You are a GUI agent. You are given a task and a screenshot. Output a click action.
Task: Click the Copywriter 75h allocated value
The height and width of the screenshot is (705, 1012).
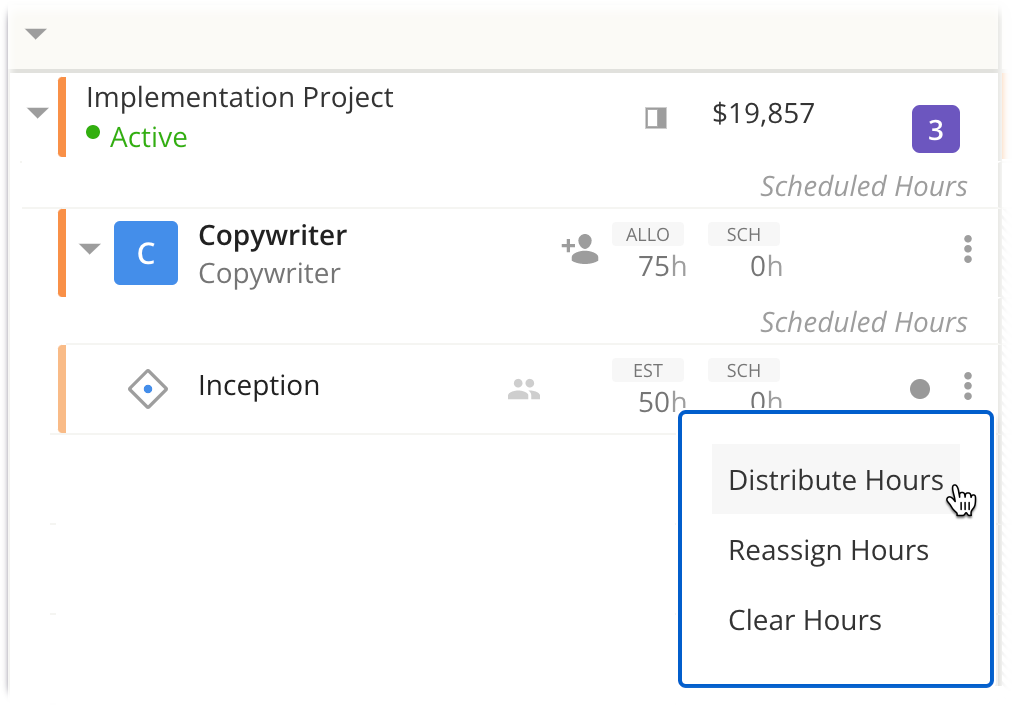tap(662, 267)
